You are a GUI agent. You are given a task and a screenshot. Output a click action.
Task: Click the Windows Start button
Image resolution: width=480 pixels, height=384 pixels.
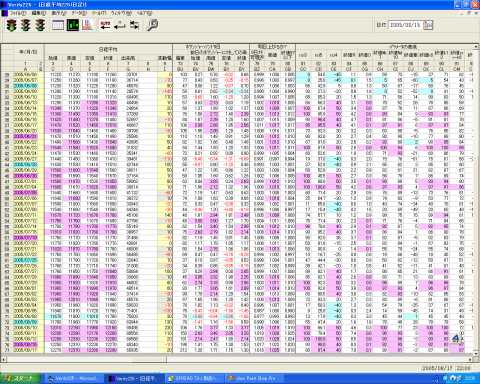20,378
